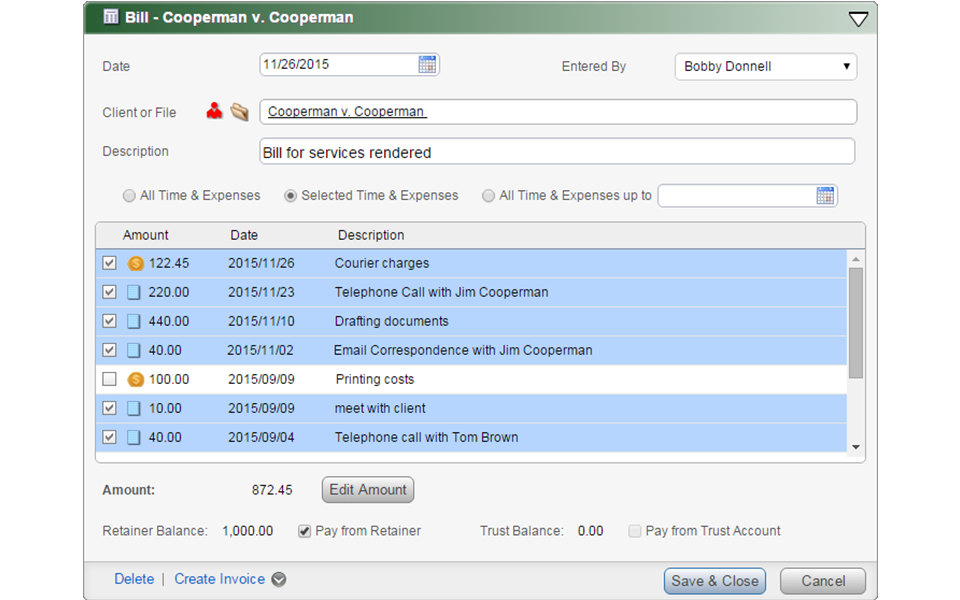Click the coin icon for Printing costs

coord(135,380)
